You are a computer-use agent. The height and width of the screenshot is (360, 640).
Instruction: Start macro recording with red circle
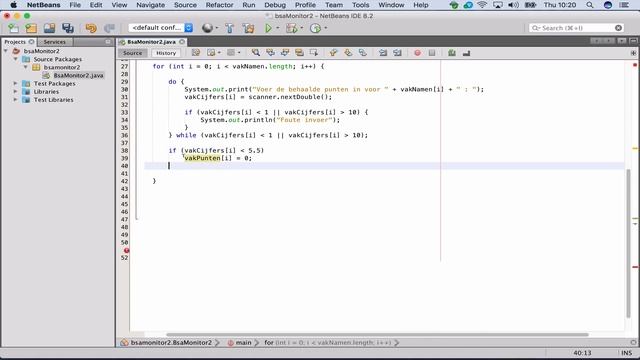click(x=417, y=53)
